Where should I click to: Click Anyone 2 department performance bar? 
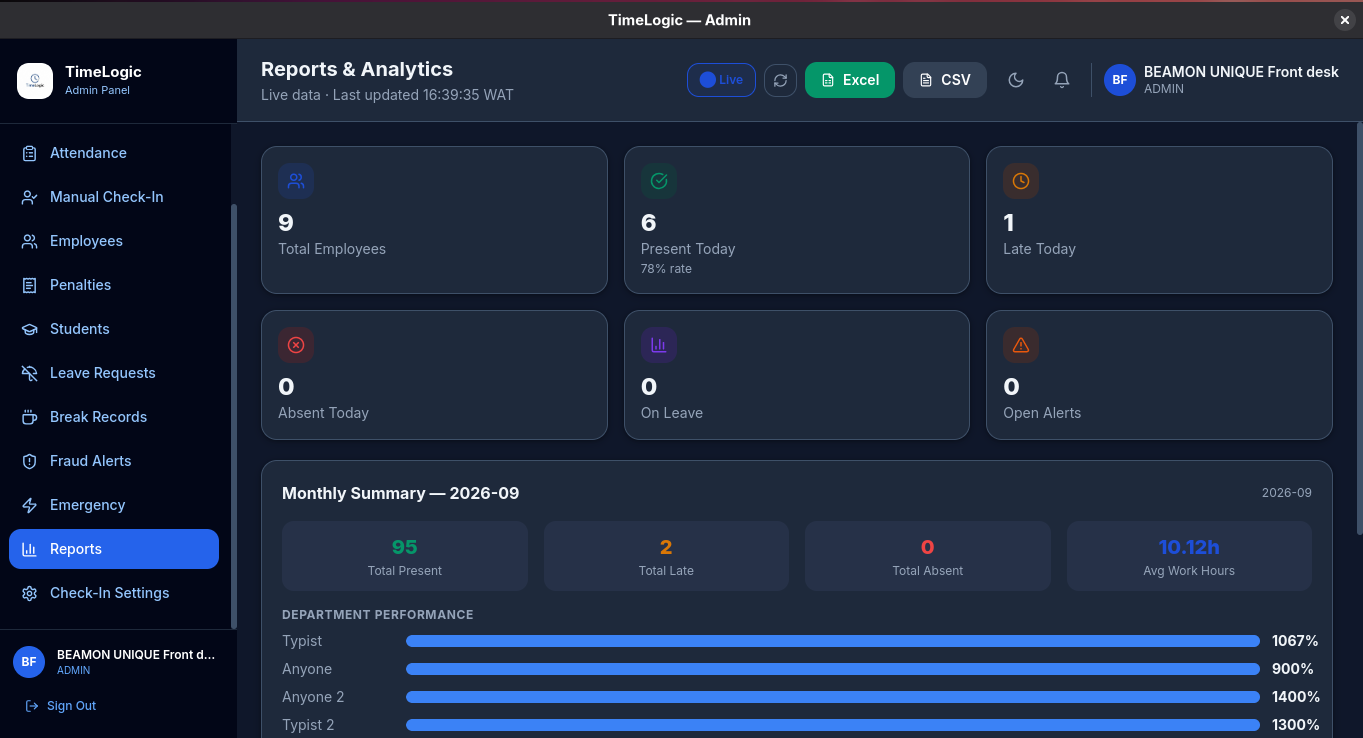pyautogui.click(x=833, y=697)
